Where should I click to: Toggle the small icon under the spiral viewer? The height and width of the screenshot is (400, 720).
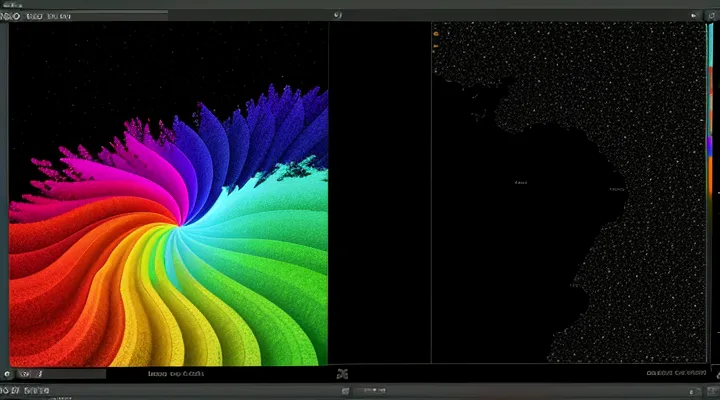[x=8, y=374]
